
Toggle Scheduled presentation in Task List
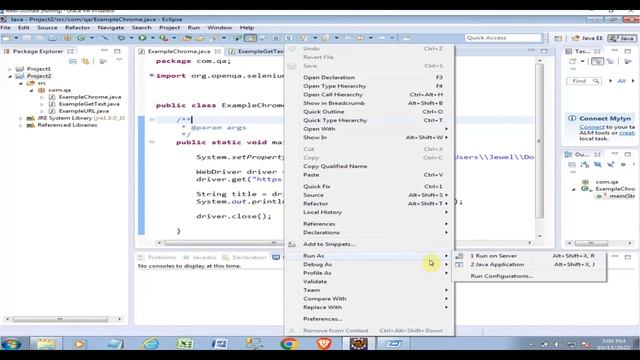(x=610, y=61)
